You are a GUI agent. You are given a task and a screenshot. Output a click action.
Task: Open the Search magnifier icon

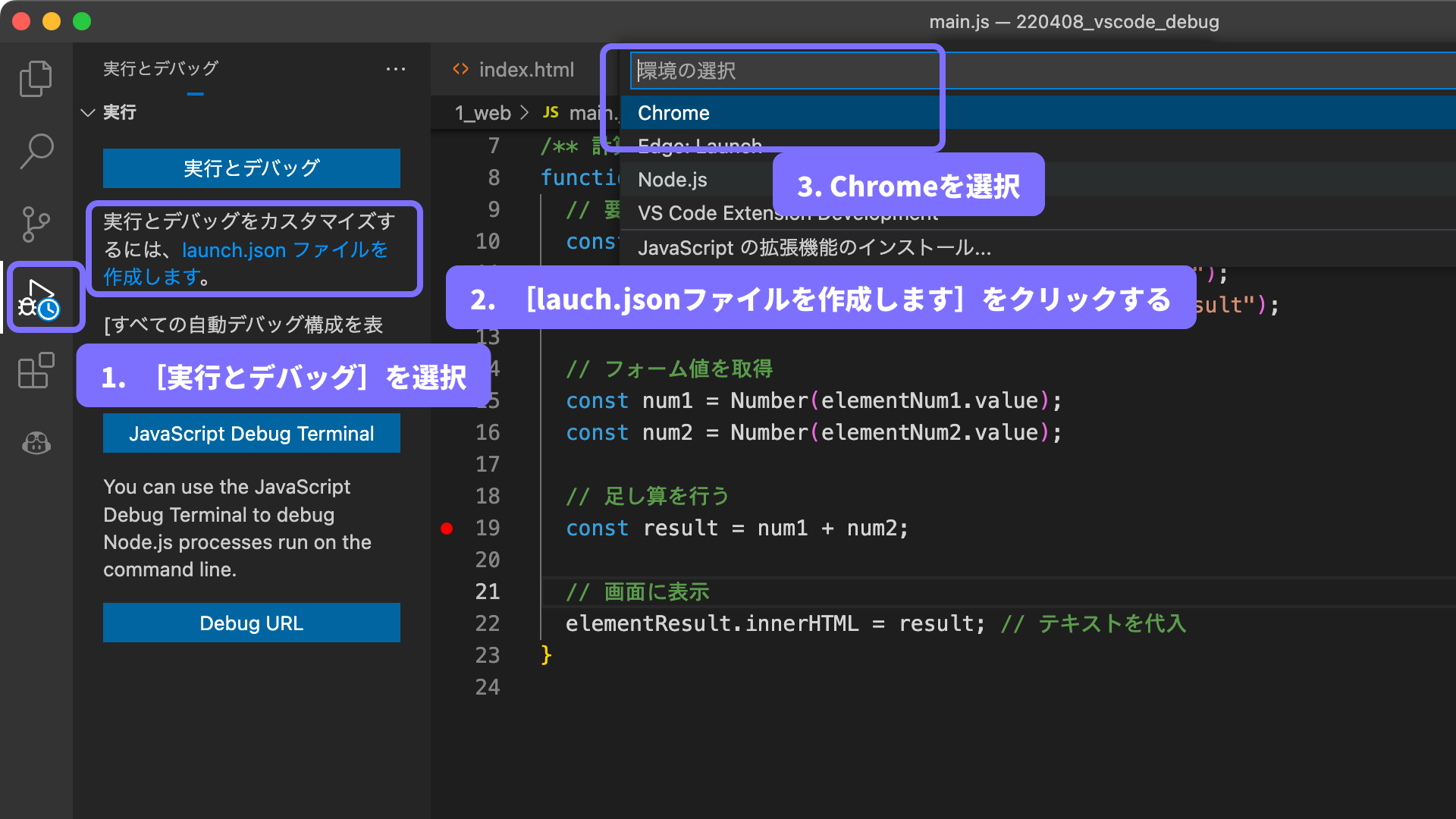36,151
